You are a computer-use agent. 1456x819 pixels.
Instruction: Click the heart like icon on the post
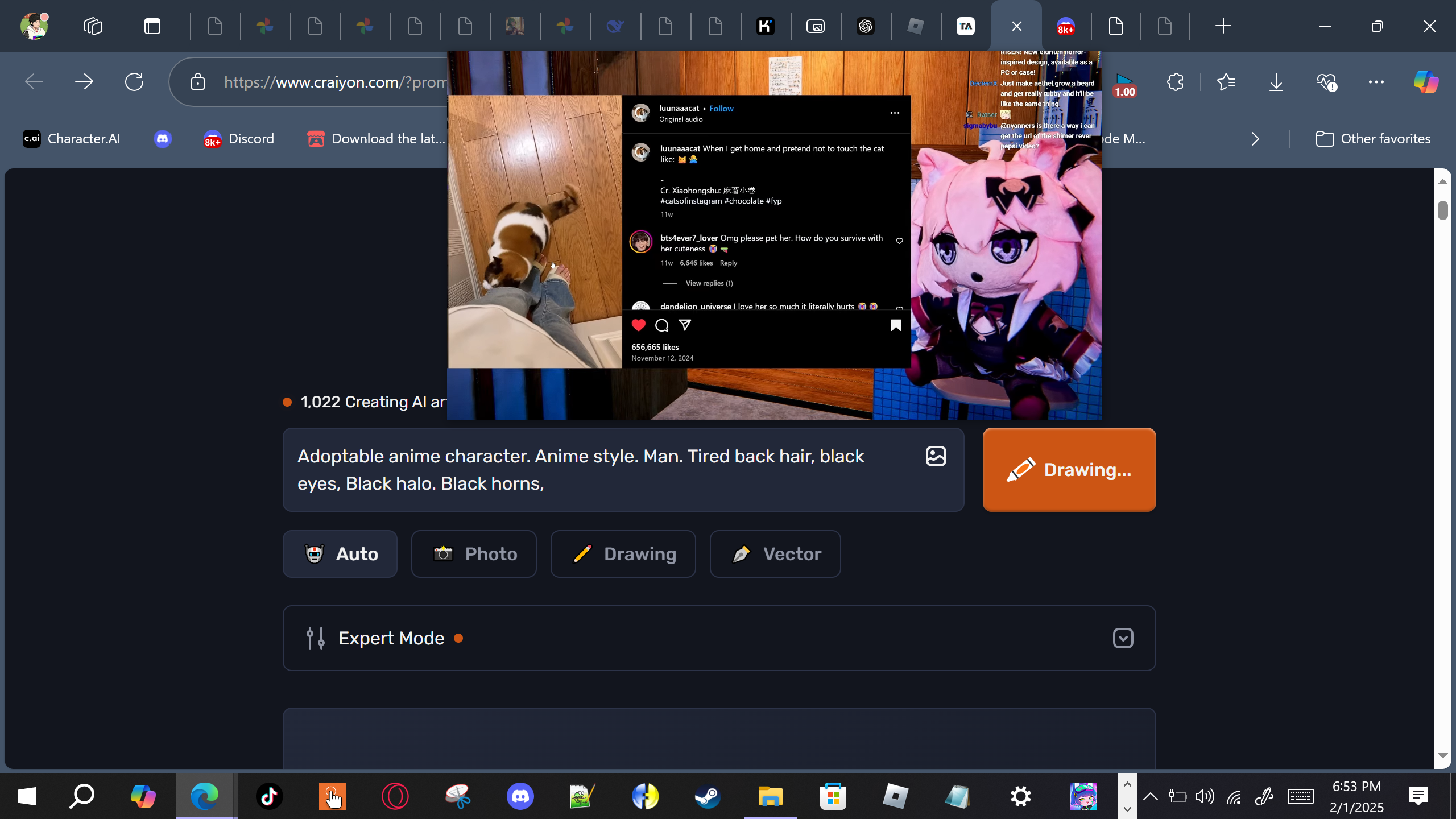pyautogui.click(x=639, y=325)
